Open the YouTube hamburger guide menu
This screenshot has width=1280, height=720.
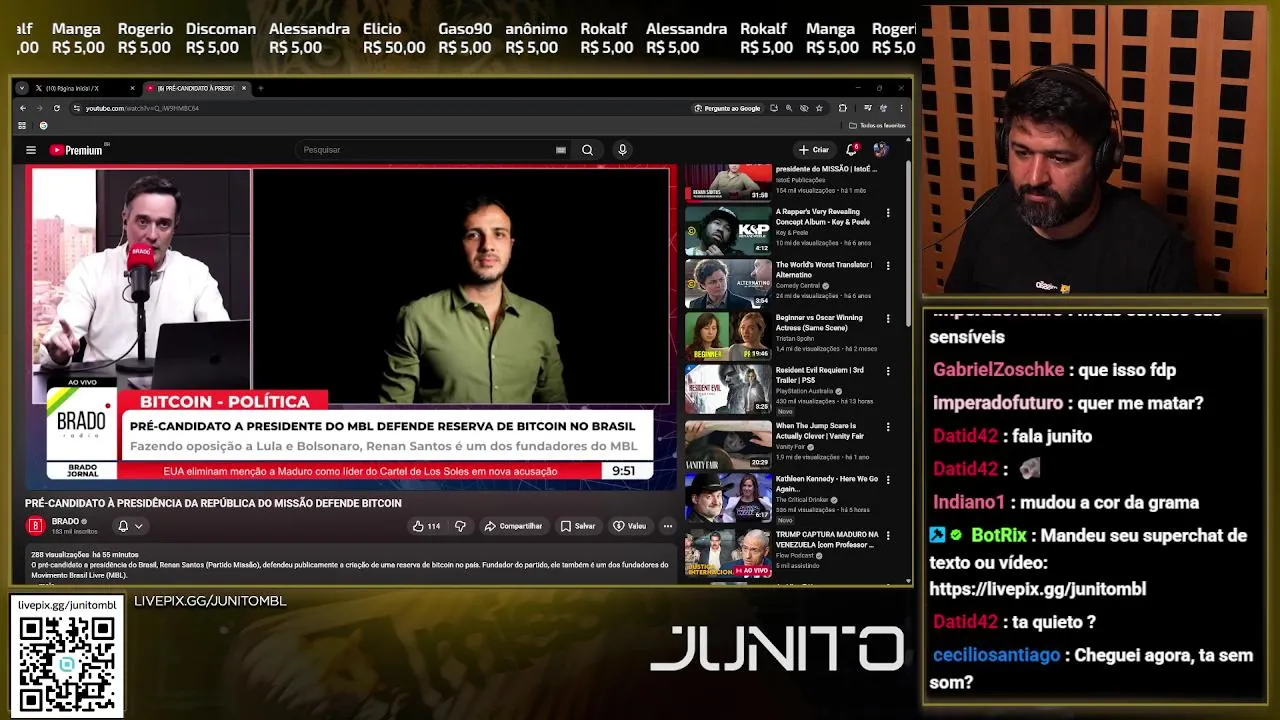point(31,150)
